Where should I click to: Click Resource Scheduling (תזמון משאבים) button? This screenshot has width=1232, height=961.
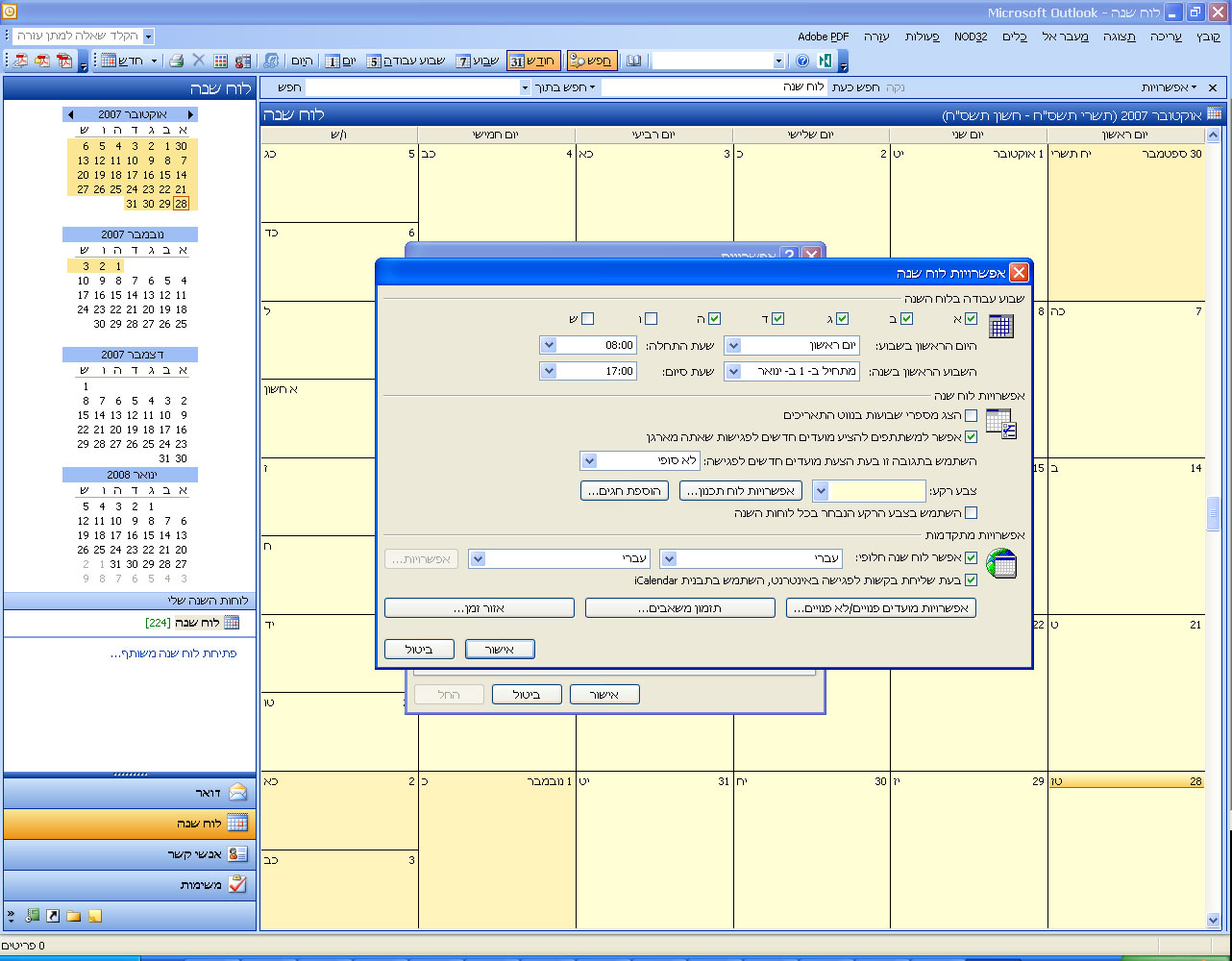[680, 608]
